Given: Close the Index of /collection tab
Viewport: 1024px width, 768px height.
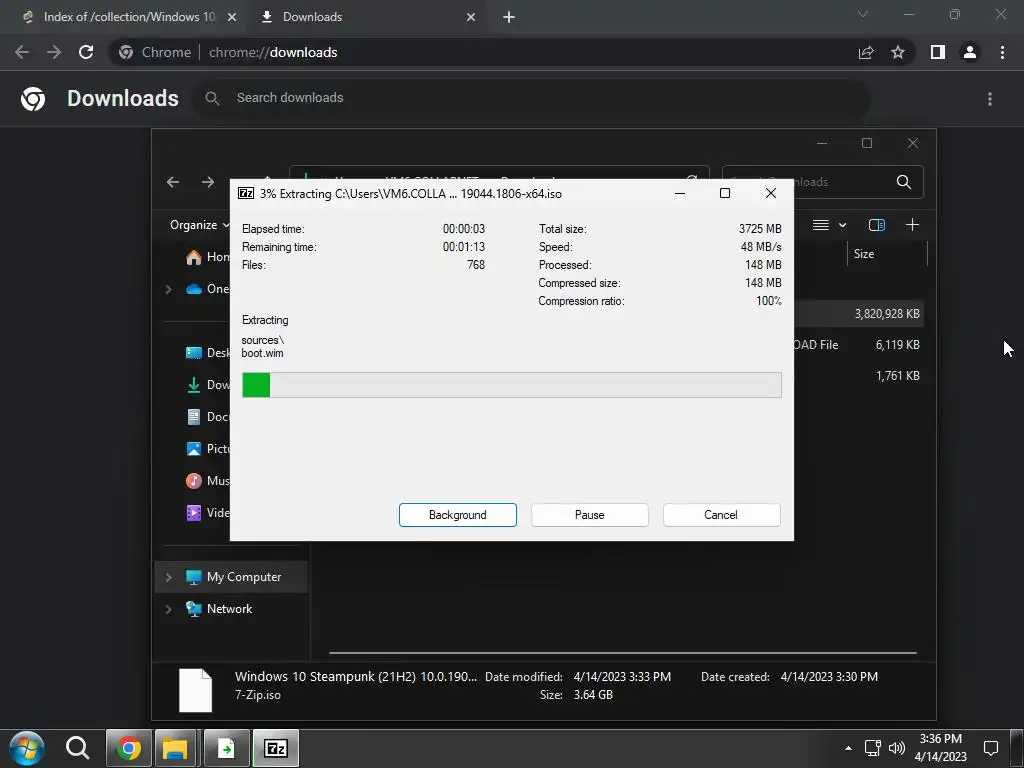Looking at the screenshot, I should coord(232,17).
